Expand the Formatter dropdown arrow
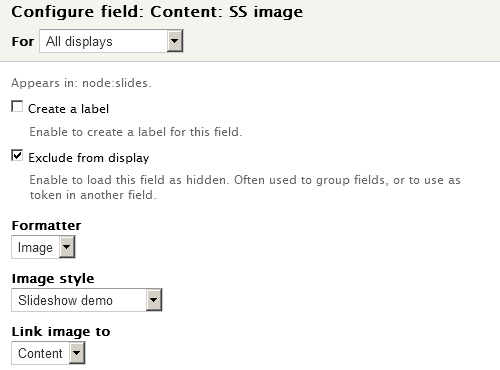Viewport: 500px width, 370px height. pos(67,247)
